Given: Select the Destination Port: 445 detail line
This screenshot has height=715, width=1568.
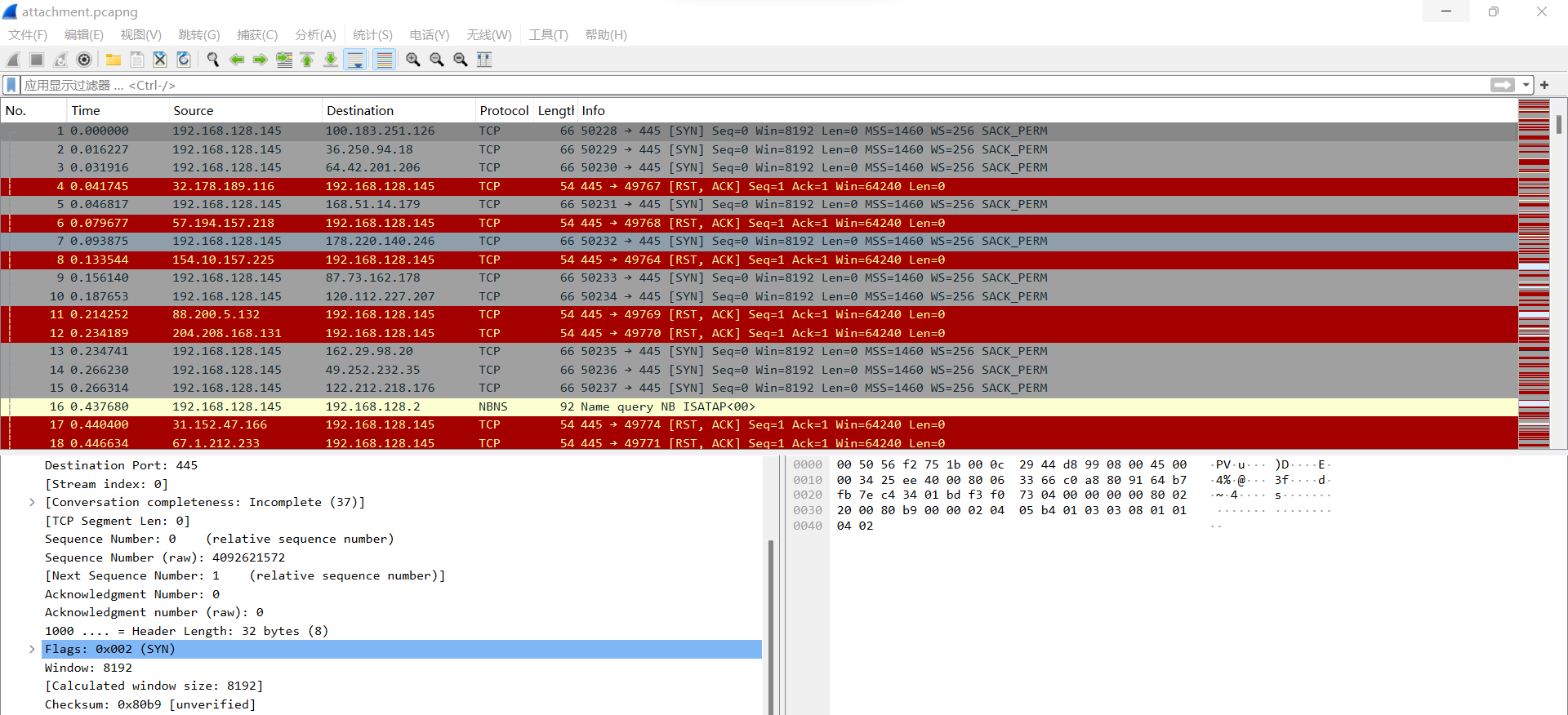Looking at the screenshot, I should 121,465.
